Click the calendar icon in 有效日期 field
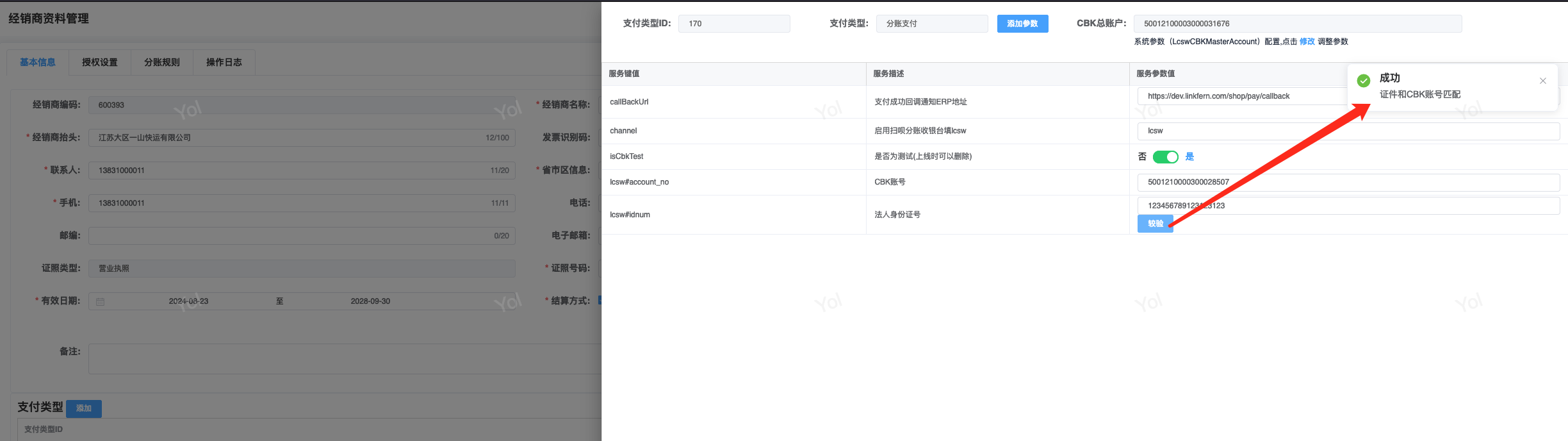The image size is (1568, 441). pyautogui.click(x=101, y=301)
